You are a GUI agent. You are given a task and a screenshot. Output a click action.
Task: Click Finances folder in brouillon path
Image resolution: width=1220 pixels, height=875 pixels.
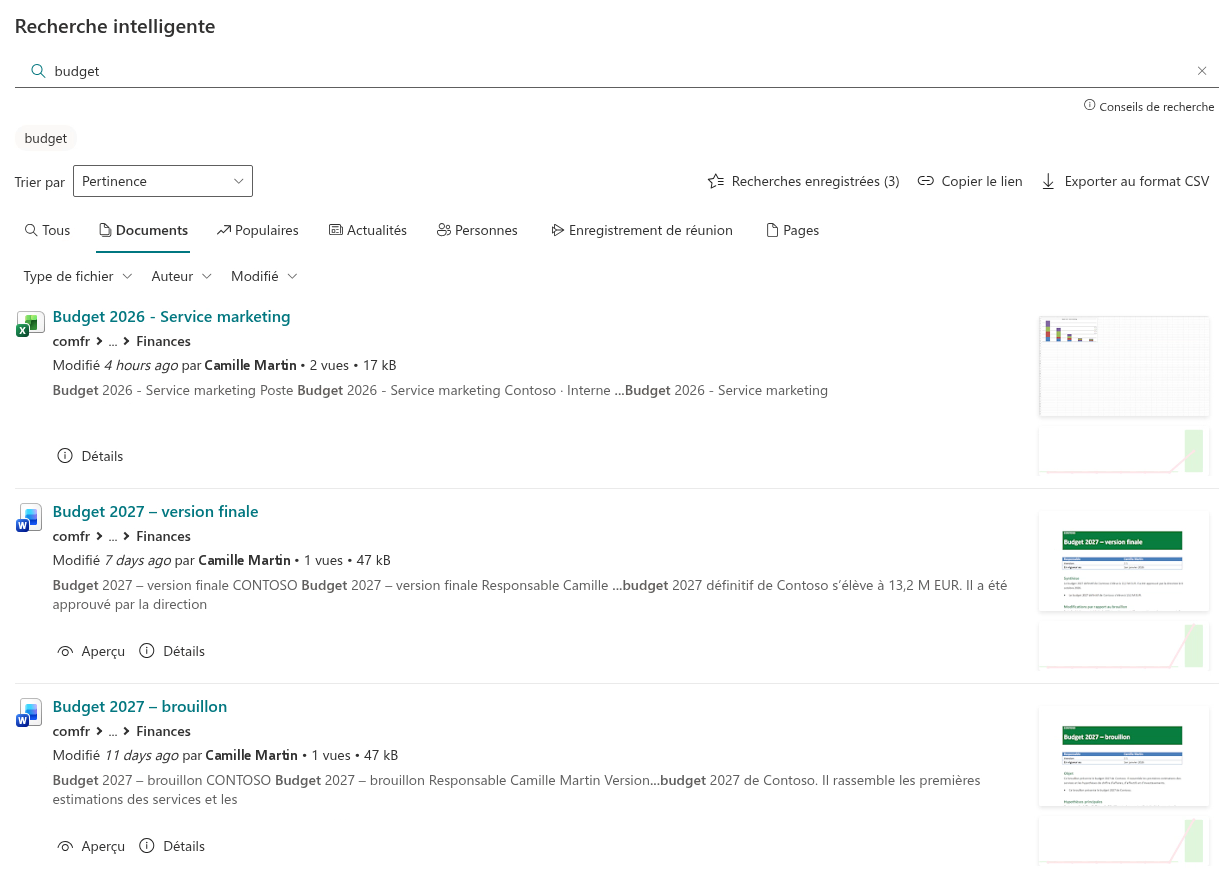[x=163, y=732]
